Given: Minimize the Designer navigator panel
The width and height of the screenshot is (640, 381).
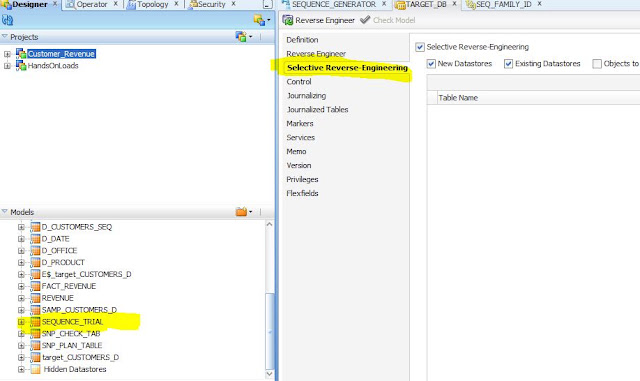Looking at the screenshot, I should (x=267, y=4).
